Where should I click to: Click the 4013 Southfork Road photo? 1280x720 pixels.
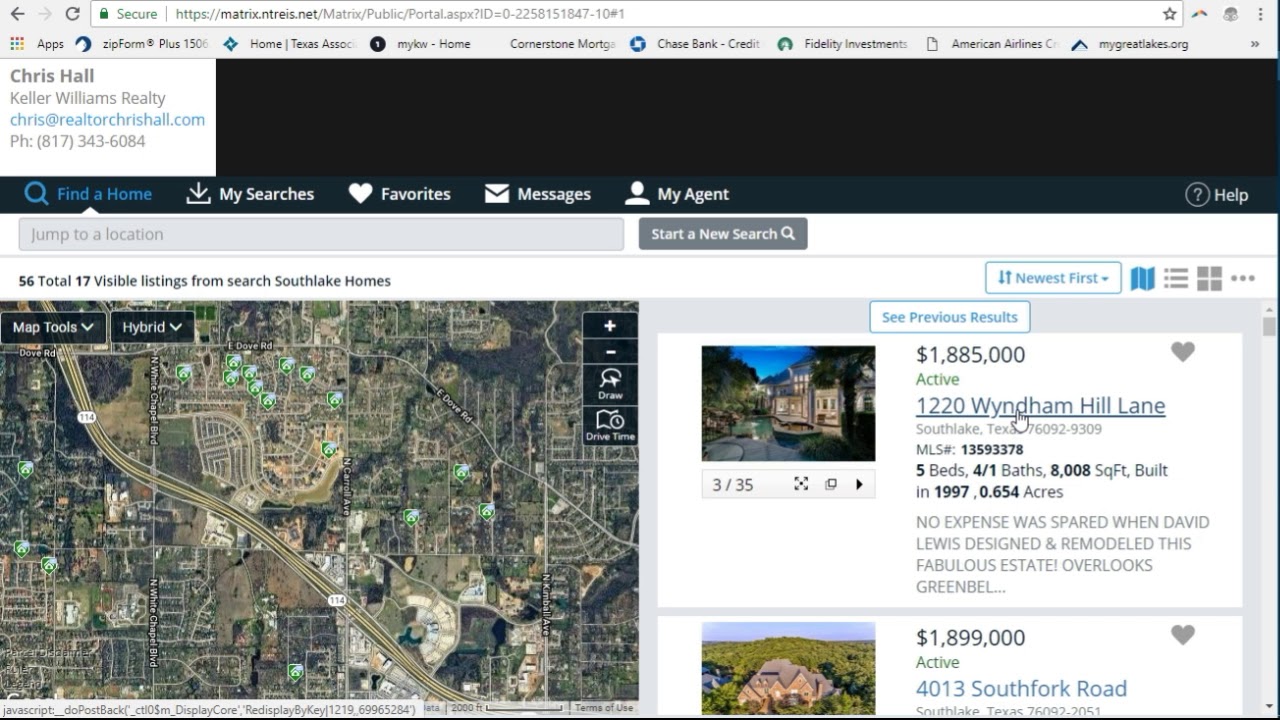pyautogui.click(x=788, y=668)
